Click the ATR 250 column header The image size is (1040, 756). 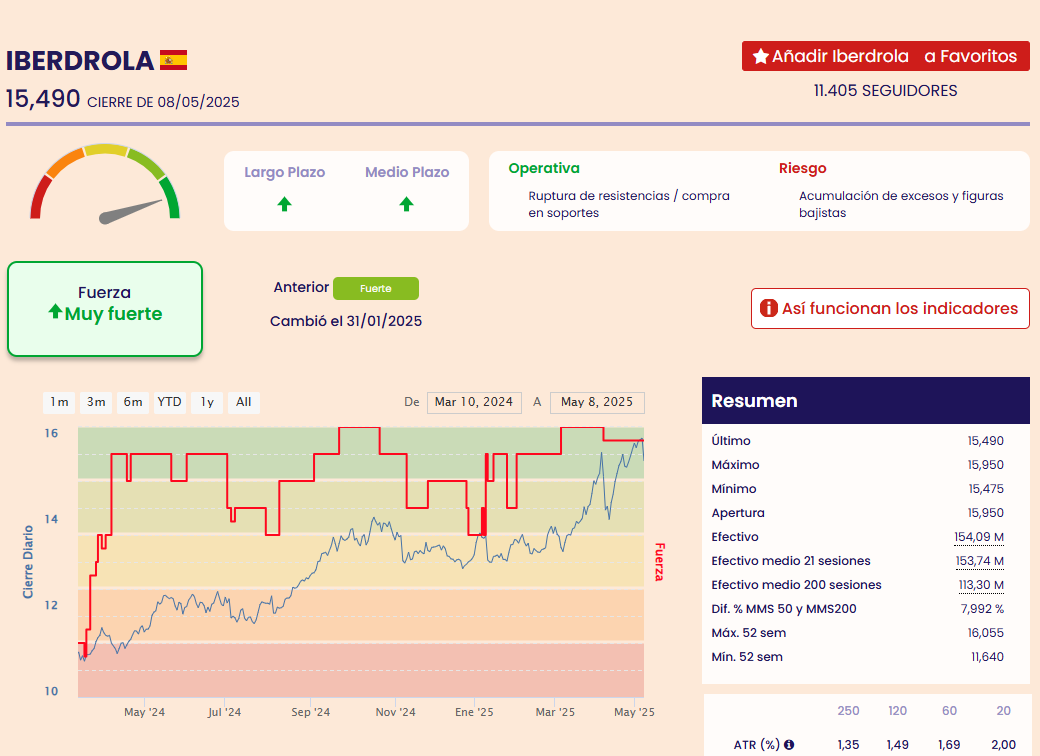(x=848, y=711)
